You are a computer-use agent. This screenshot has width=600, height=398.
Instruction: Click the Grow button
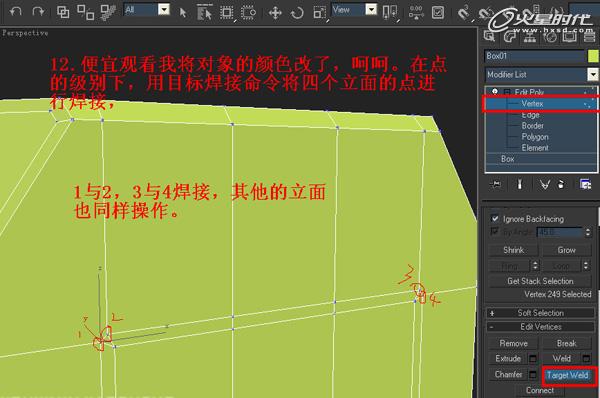pos(566,250)
